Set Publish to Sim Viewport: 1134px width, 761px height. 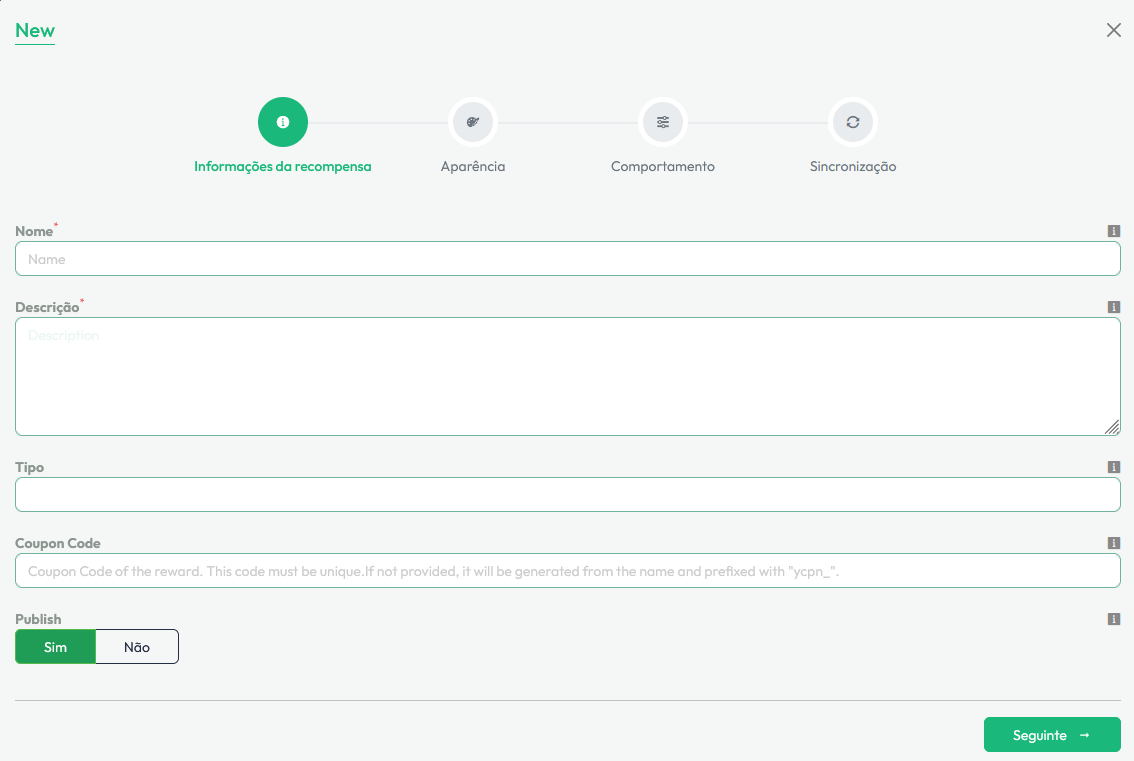56,647
